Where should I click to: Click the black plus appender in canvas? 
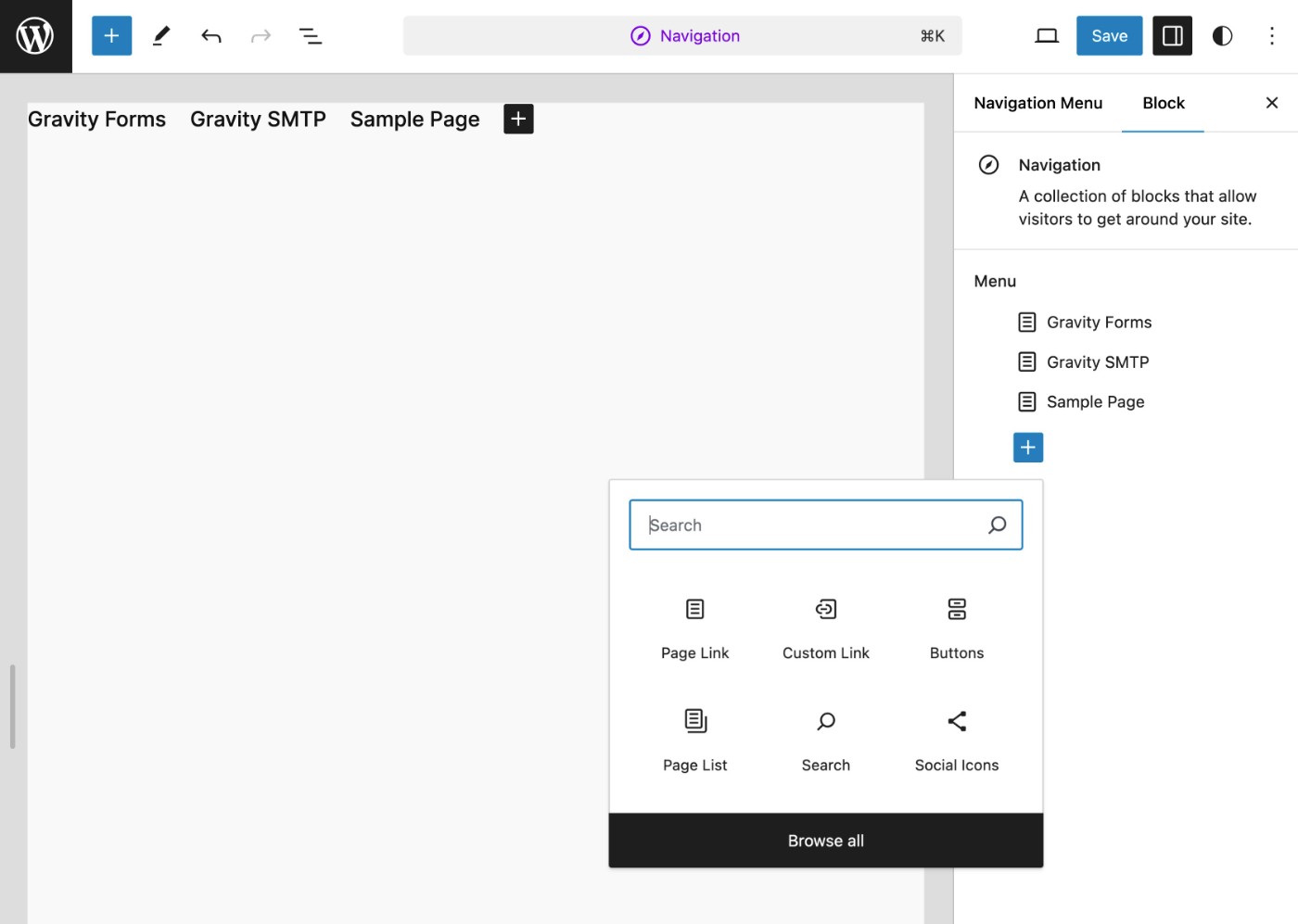(518, 119)
